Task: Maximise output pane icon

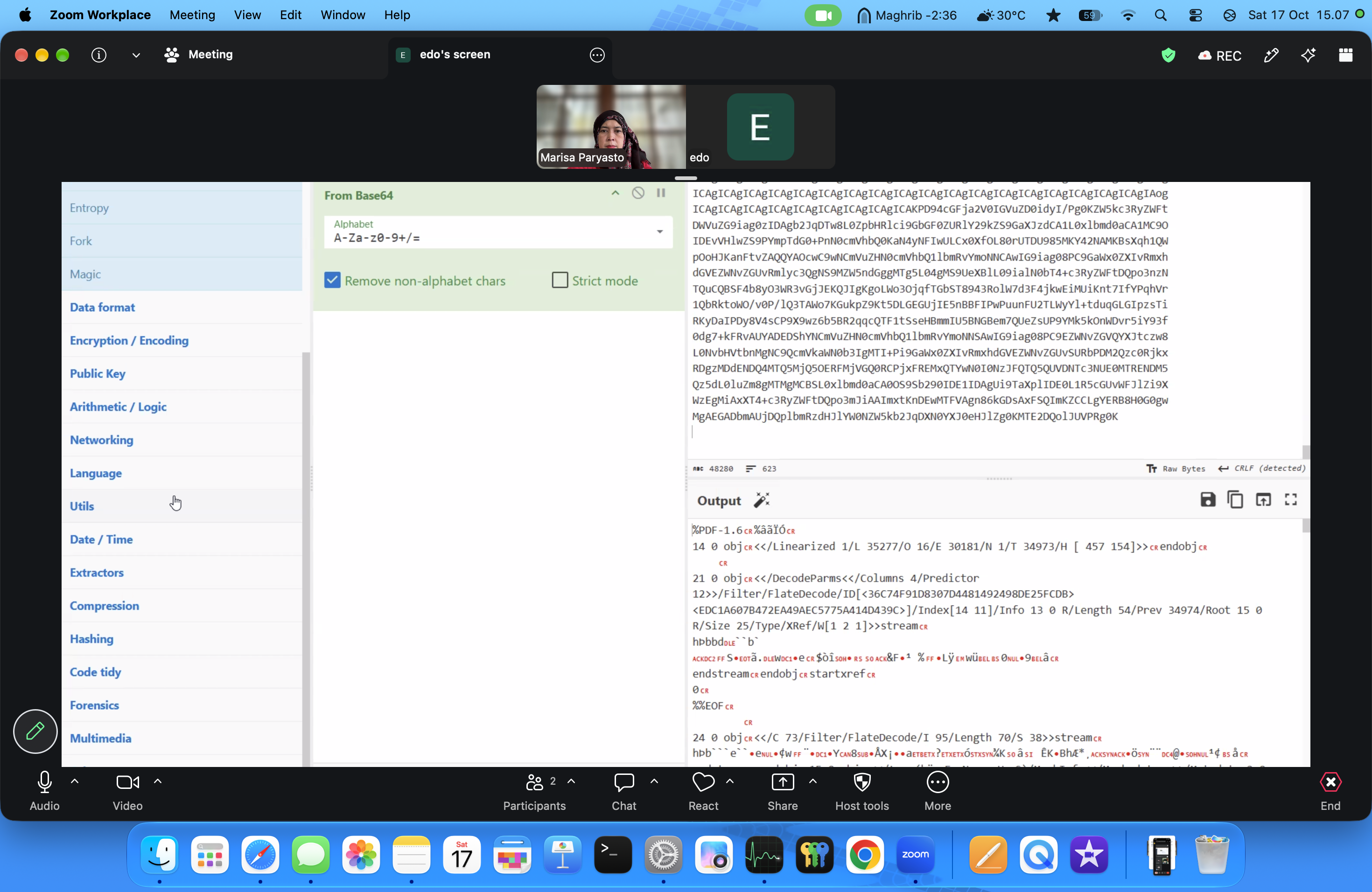Action: coord(1291,500)
